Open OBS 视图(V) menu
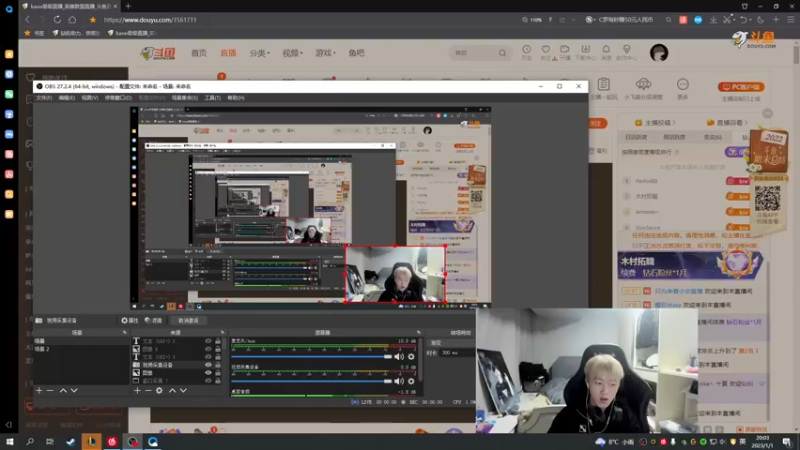The height and width of the screenshot is (450, 800). click(x=90, y=97)
